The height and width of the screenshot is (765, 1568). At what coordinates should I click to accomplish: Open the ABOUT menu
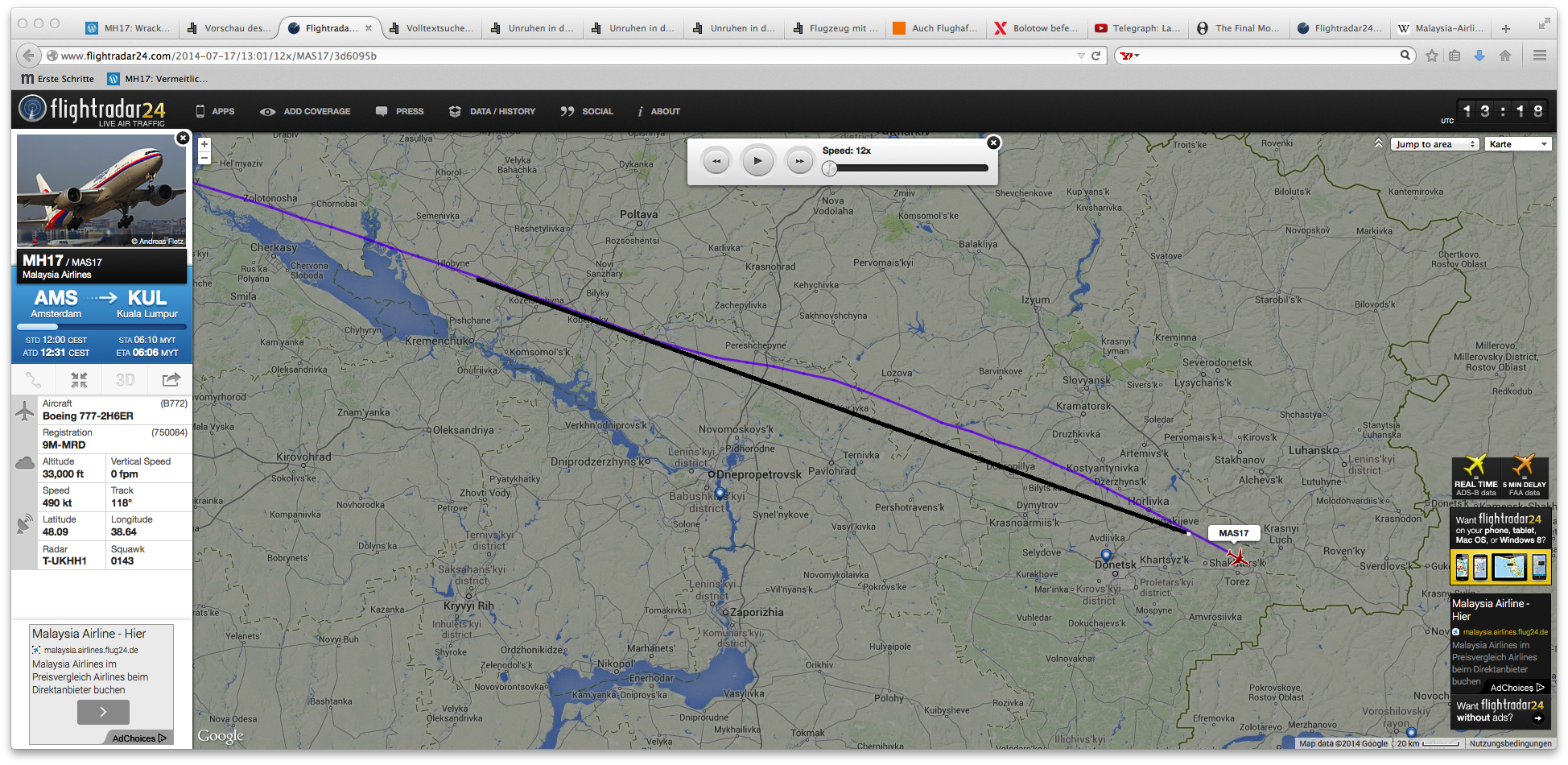pos(659,111)
